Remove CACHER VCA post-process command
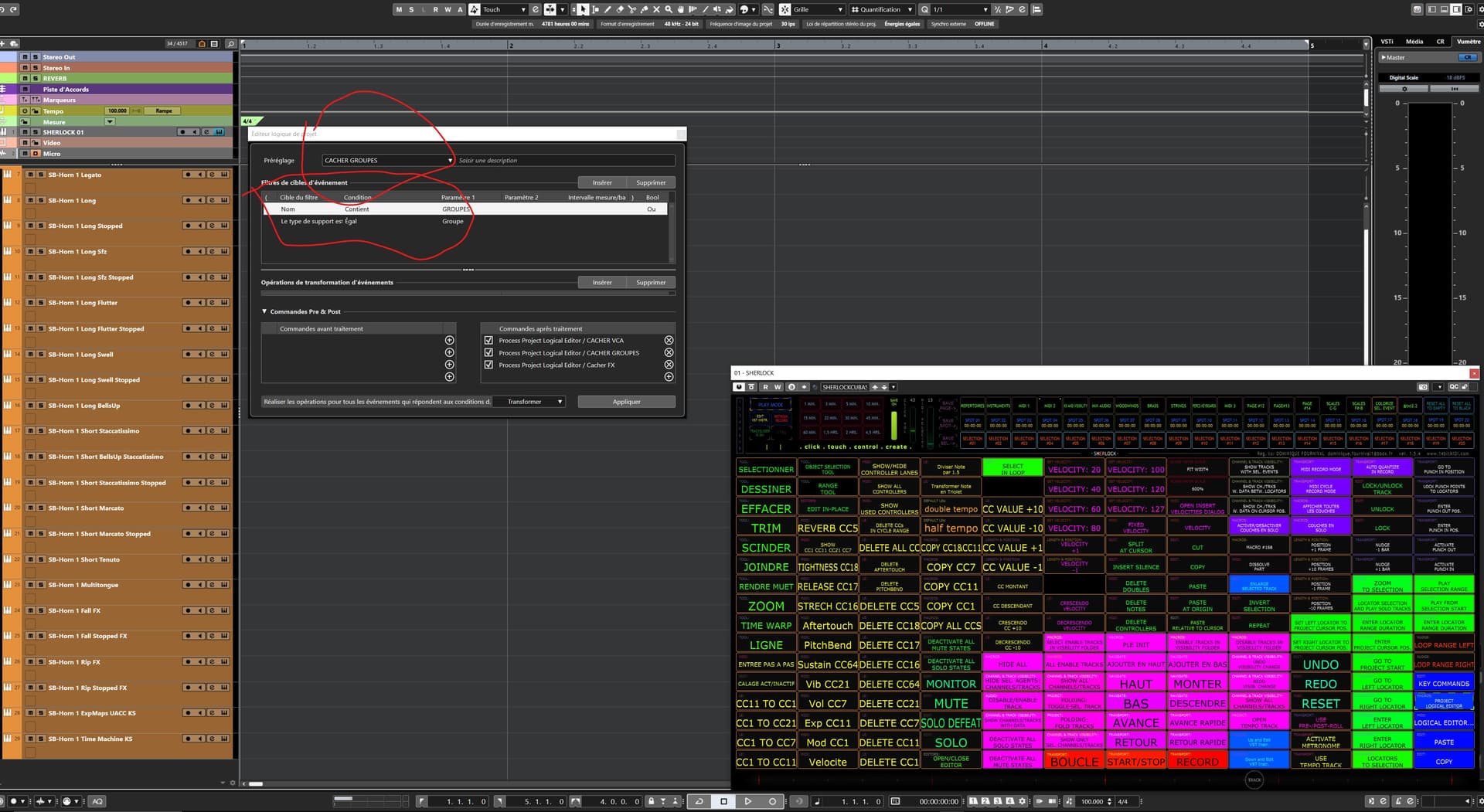Viewport: 1484px width, 812px height. click(x=669, y=340)
